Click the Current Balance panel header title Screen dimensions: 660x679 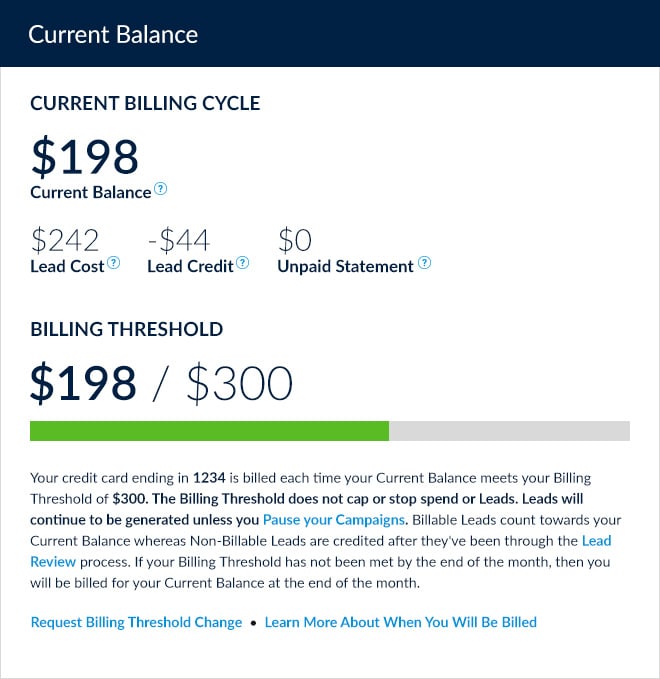113,35
